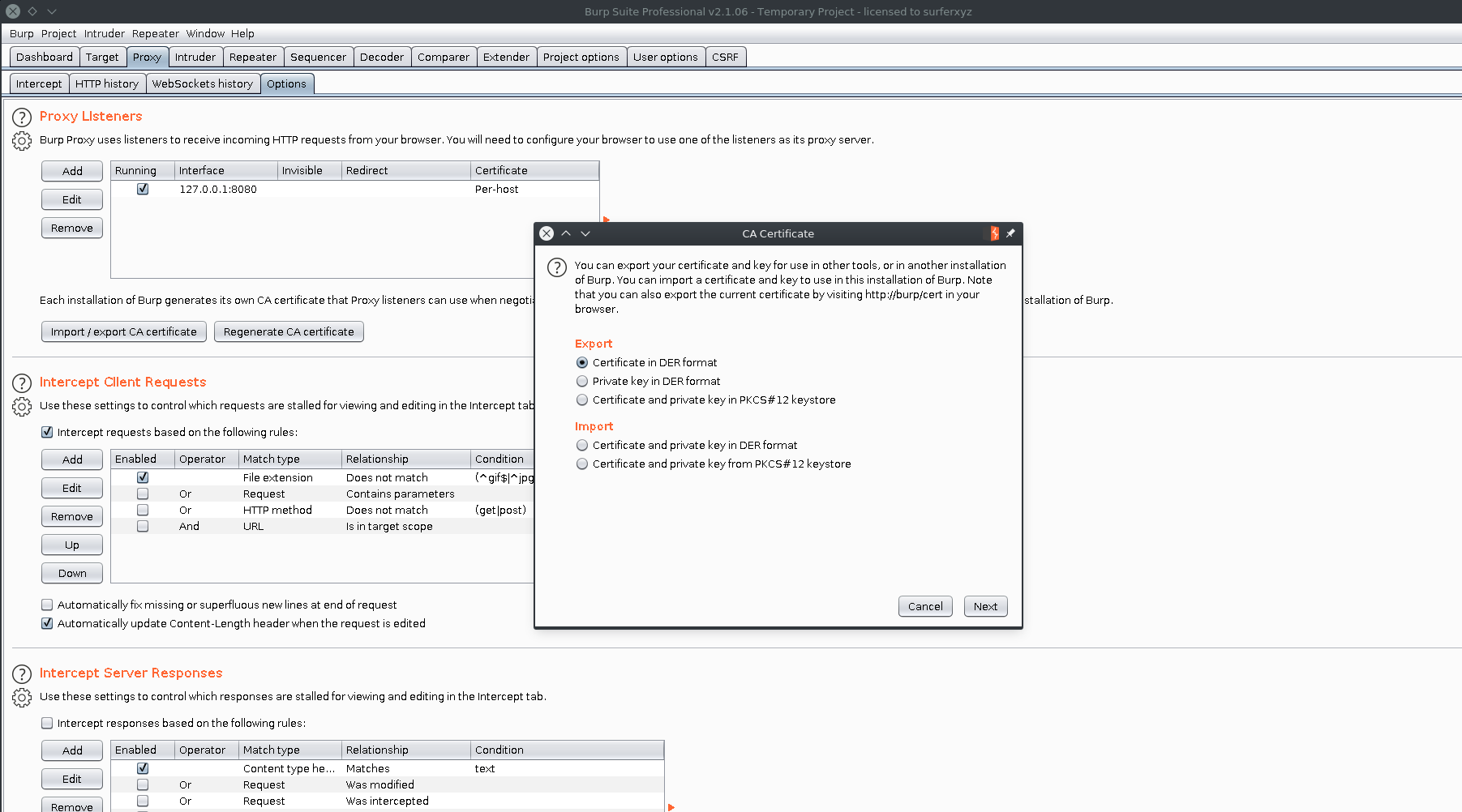Open Proxy Listeners settings gear icon
The image size is (1462, 812).
click(22, 141)
